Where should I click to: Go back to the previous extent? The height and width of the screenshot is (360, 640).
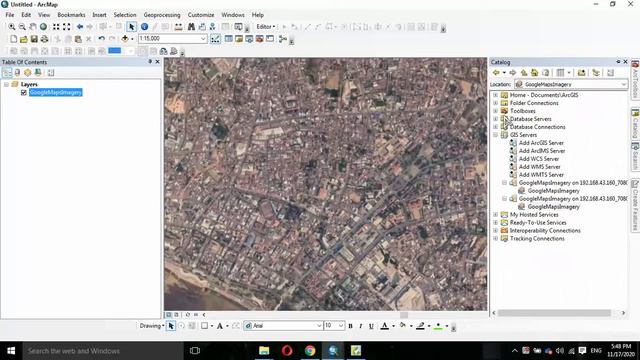coord(80,27)
